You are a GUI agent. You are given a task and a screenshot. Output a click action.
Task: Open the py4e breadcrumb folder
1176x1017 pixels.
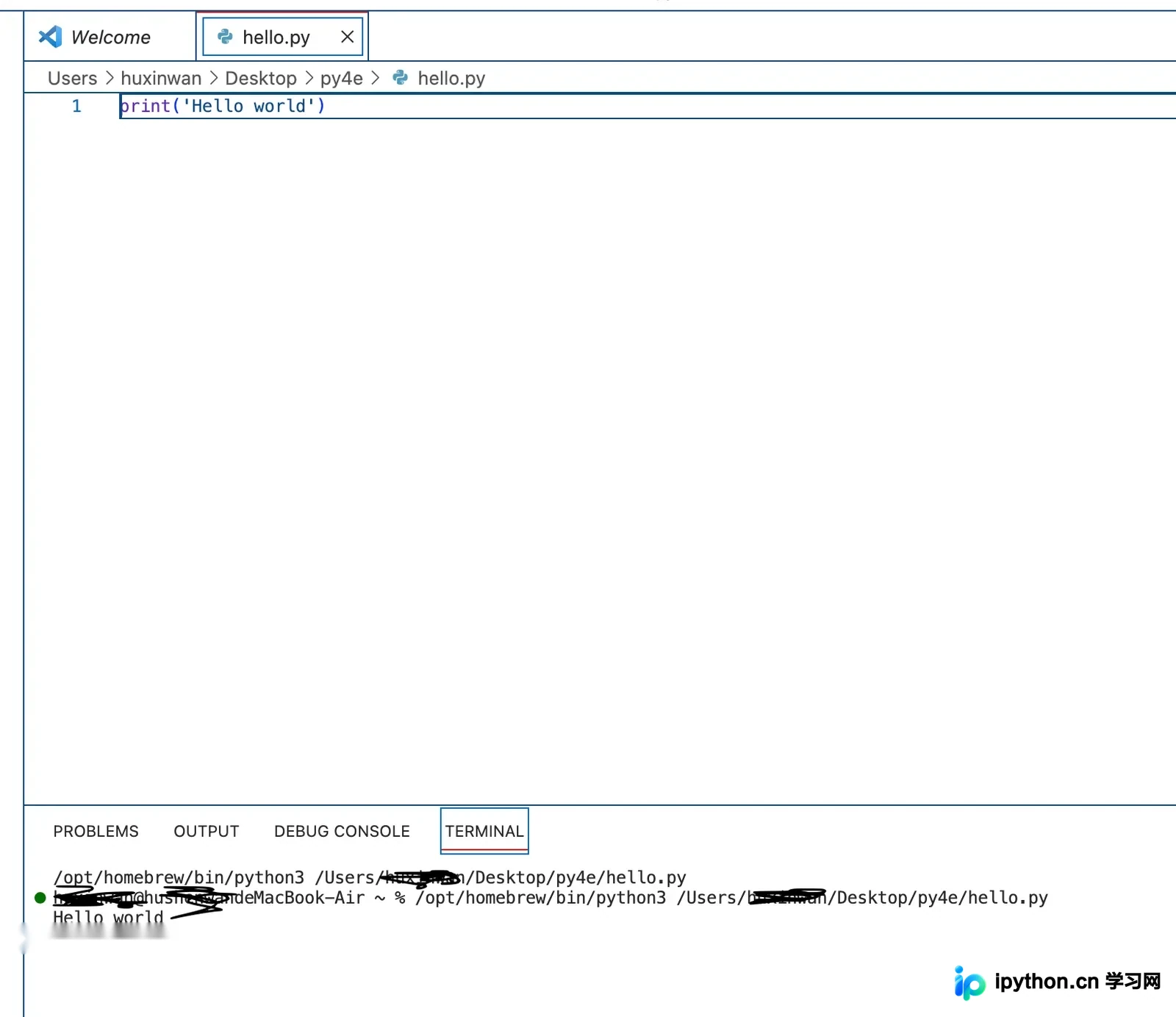point(342,78)
